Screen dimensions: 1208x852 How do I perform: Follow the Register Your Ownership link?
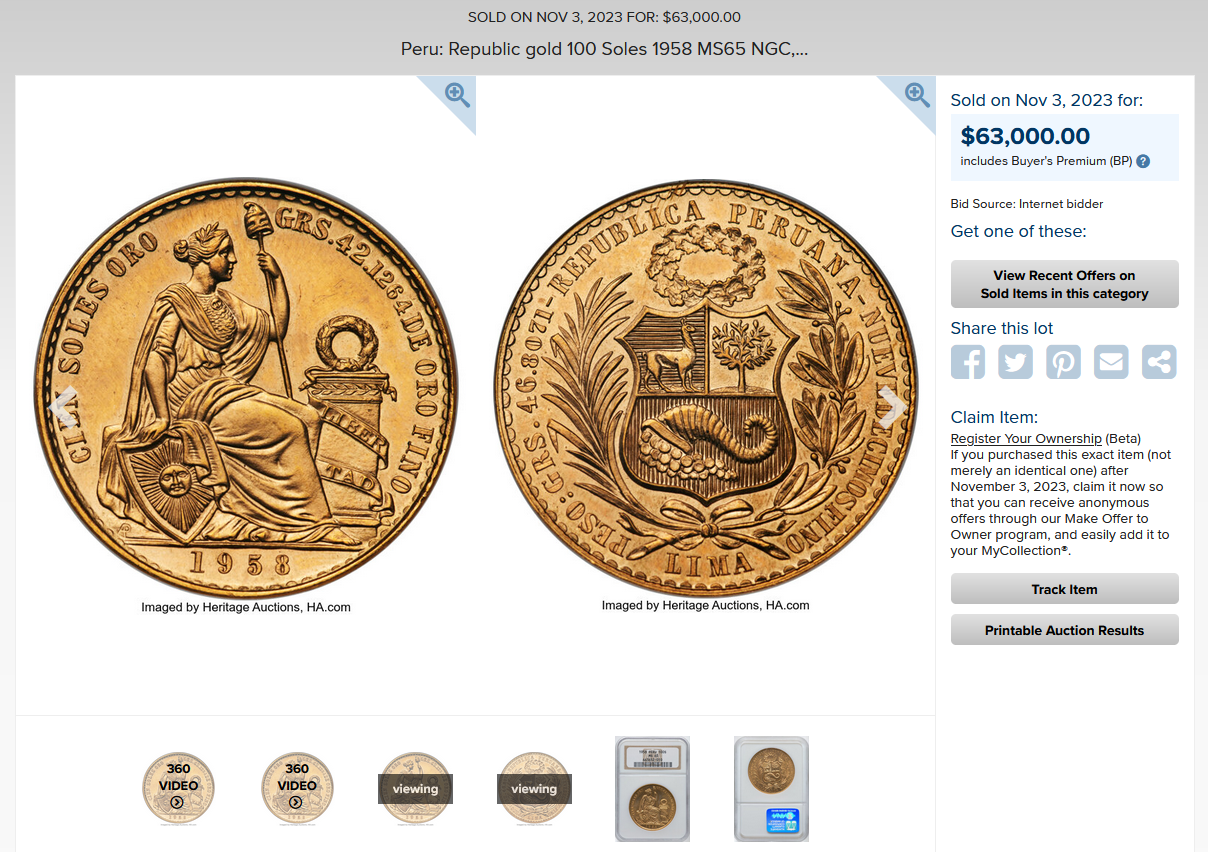(1026, 439)
